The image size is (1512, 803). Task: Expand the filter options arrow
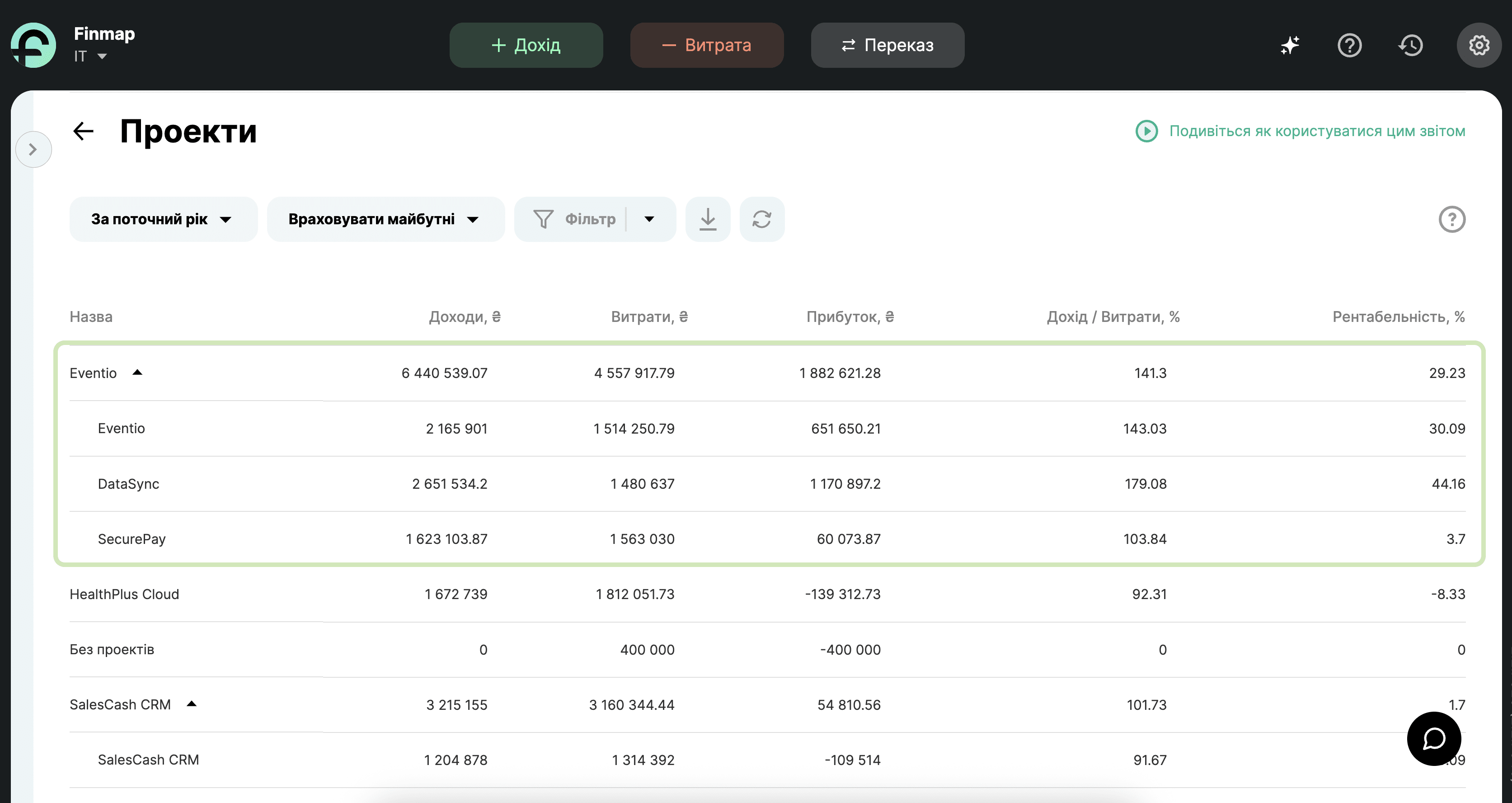(649, 219)
